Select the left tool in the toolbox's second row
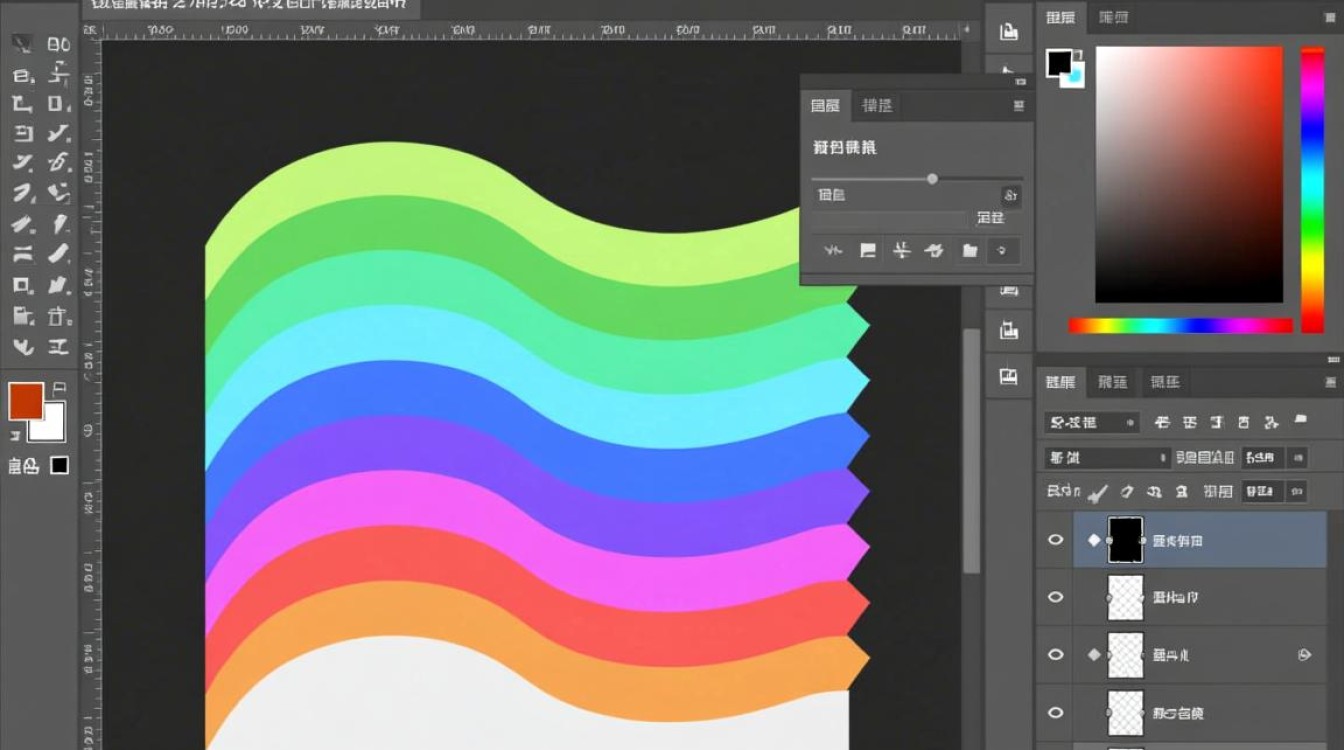The width and height of the screenshot is (1344, 750). click(22, 74)
